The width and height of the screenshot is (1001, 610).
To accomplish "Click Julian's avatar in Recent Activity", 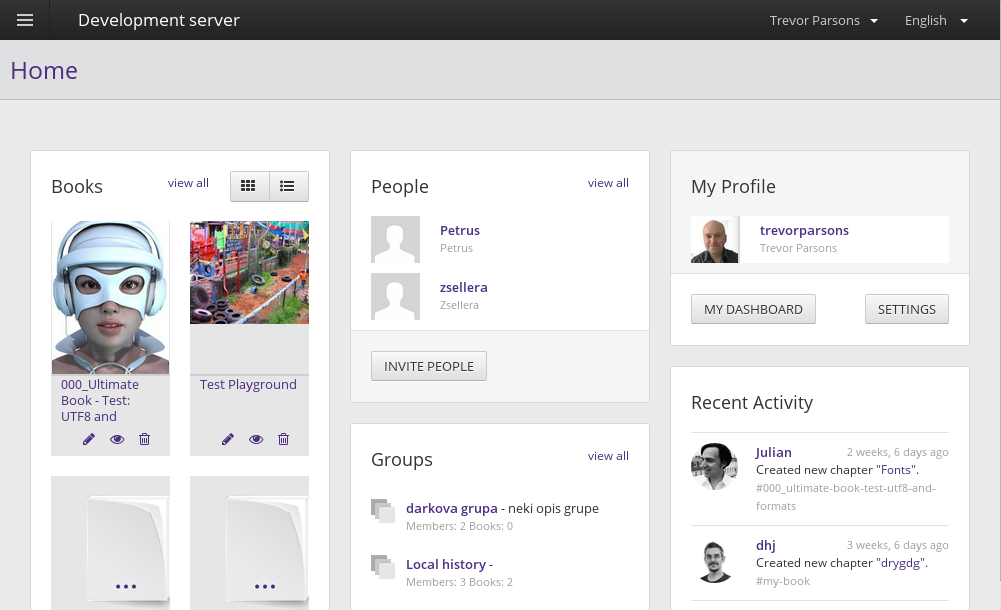I will coord(715,466).
